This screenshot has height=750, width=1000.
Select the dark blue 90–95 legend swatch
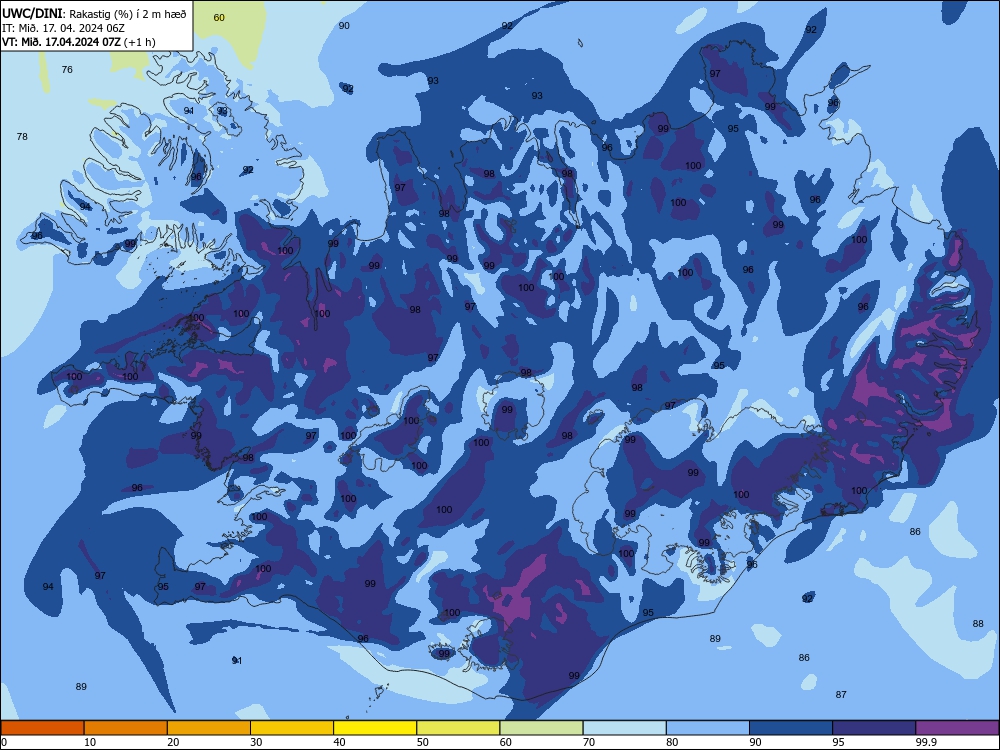(791, 728)
